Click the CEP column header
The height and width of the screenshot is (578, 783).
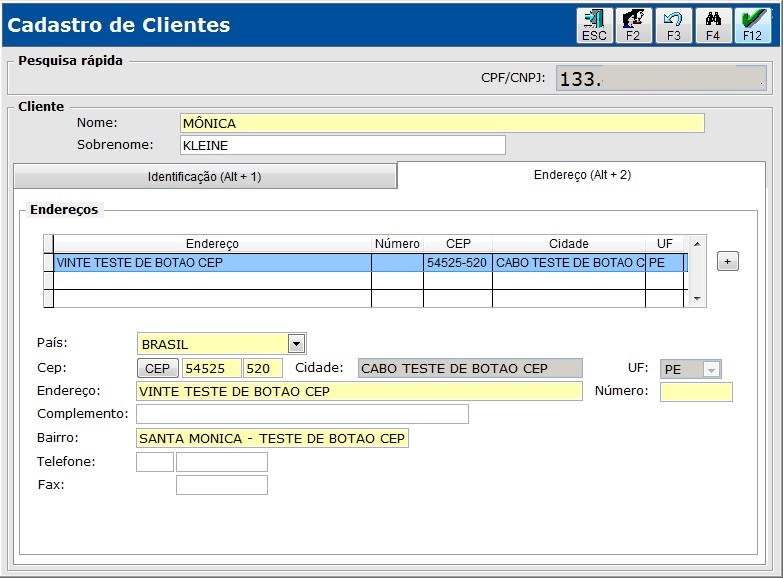[458, 243]
